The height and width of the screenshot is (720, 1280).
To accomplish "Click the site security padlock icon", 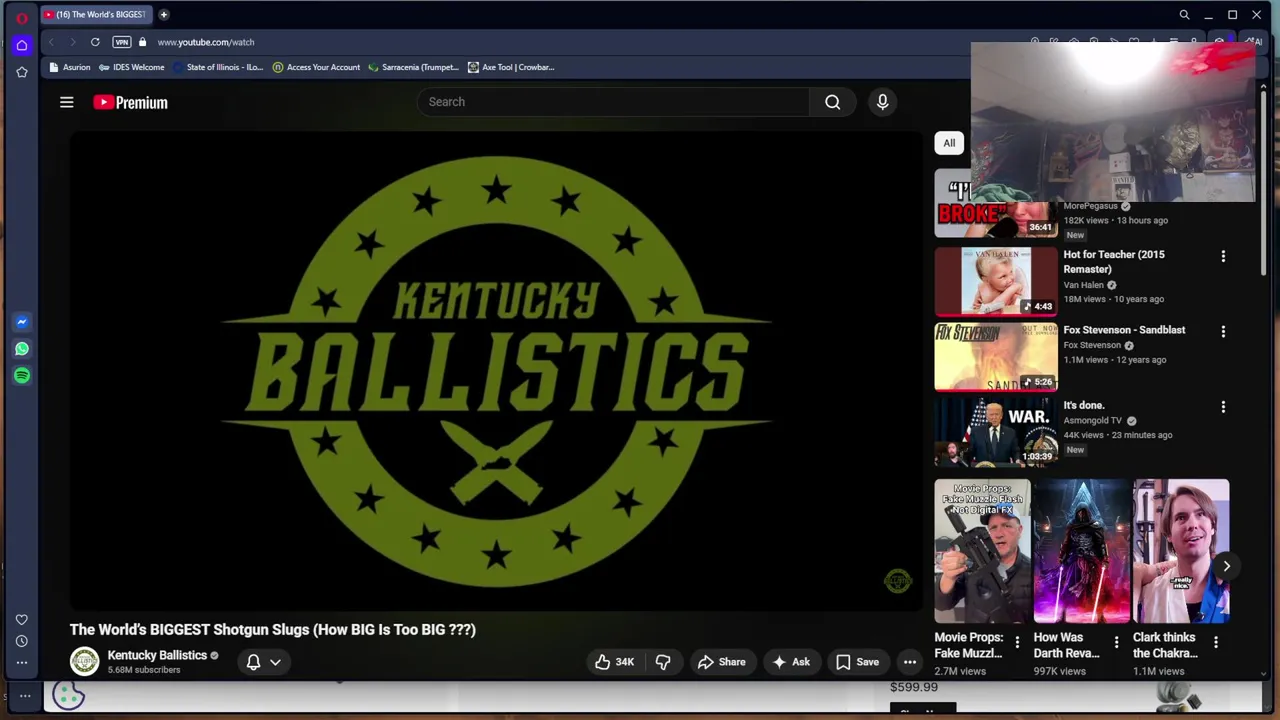I will coord(142,42).
